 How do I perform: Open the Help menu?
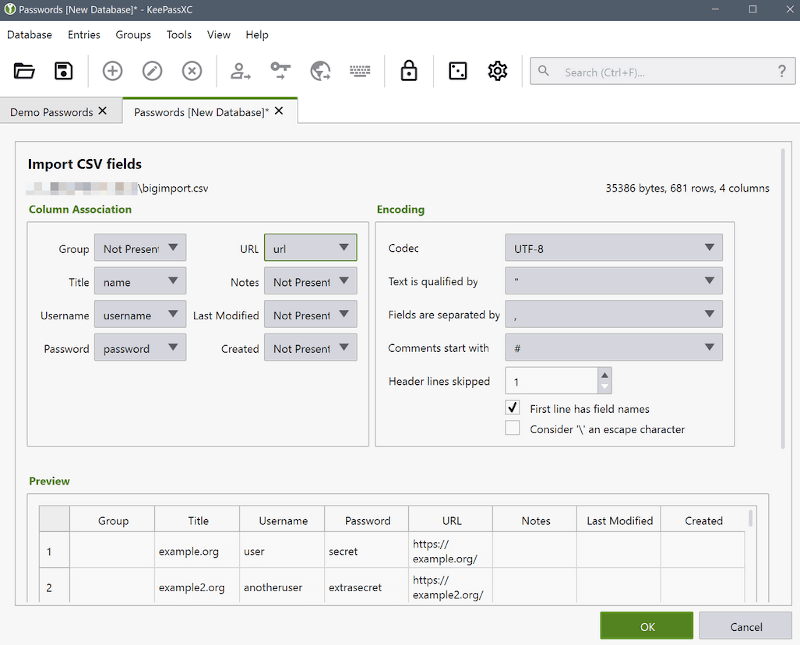pyautogui.click(x=257, y=35)
